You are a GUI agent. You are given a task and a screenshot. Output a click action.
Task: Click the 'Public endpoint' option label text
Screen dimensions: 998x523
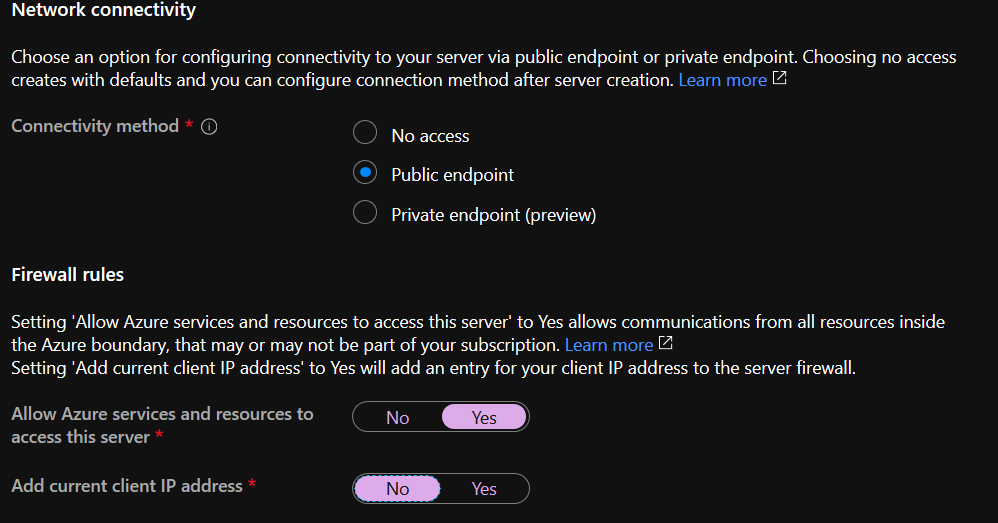click(x=453, y=175)
